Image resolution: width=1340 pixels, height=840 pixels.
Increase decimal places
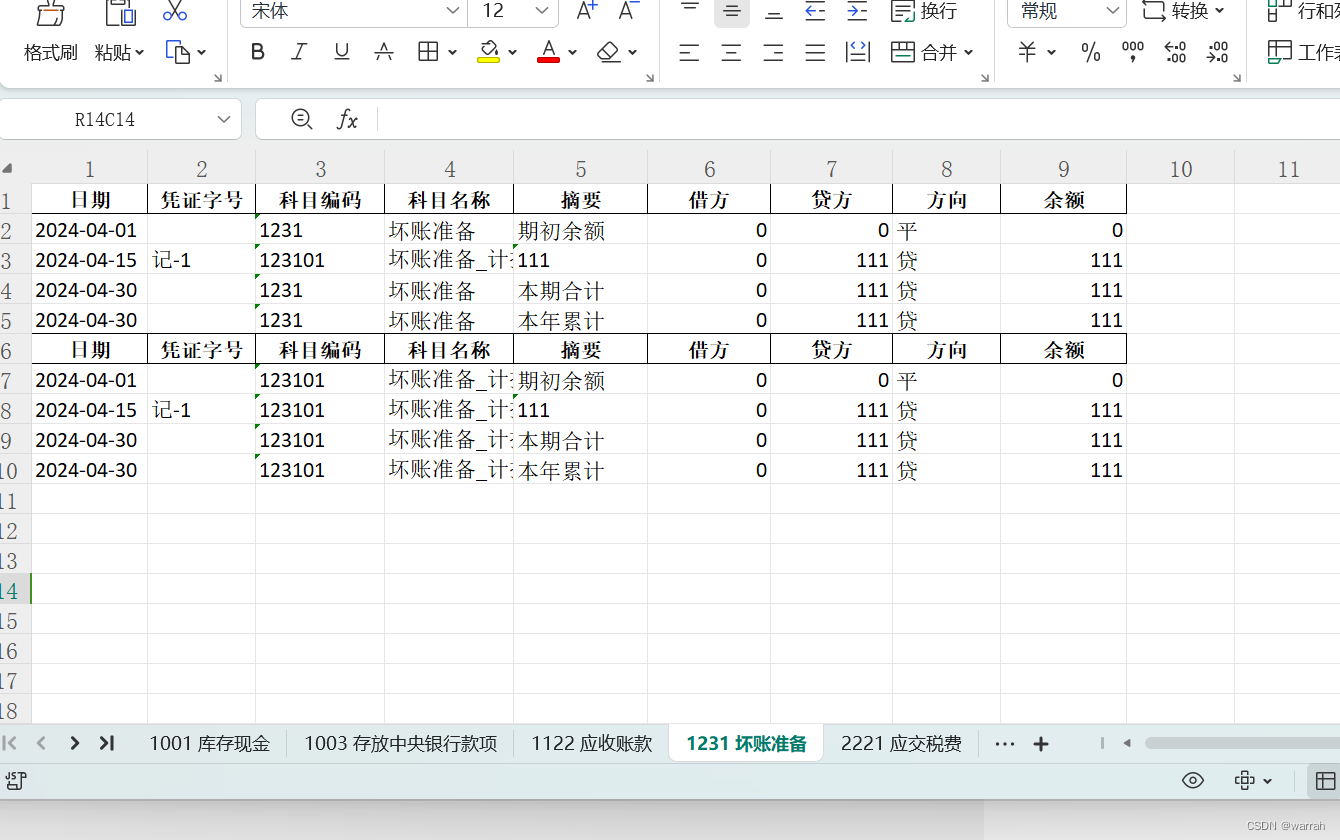coord(1176,52)
